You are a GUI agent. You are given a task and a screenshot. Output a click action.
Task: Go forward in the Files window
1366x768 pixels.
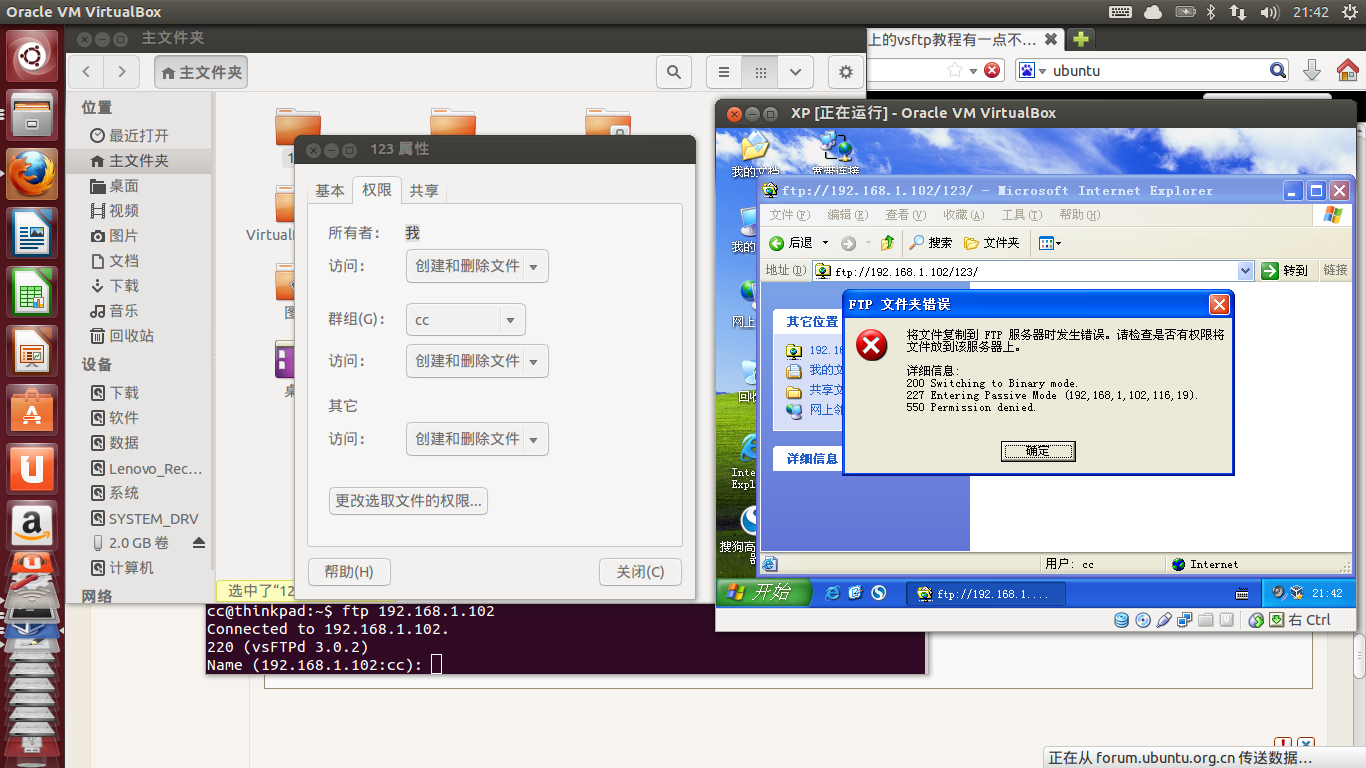click(x=122, y=72)
